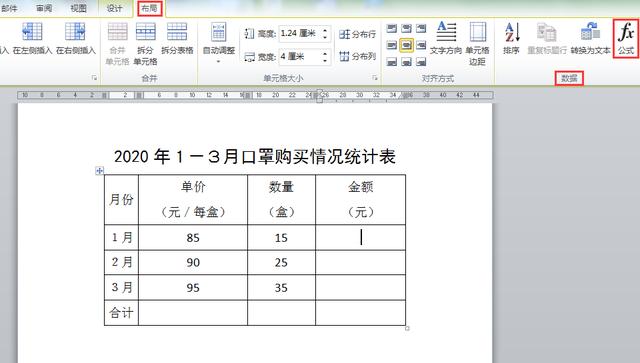Open Rows & Columns group dialog launcher
This screenshot has height=363, width=640.
[94, 78]
